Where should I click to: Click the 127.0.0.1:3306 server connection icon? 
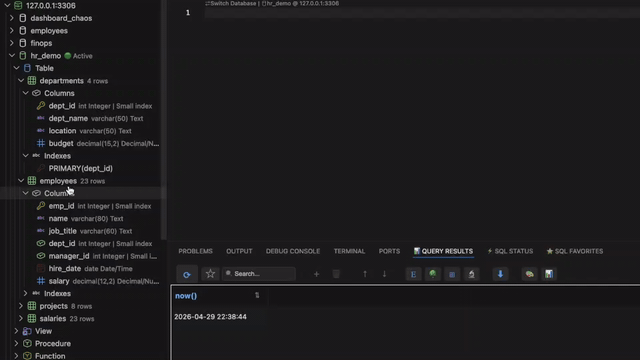[x=18, y=5]
